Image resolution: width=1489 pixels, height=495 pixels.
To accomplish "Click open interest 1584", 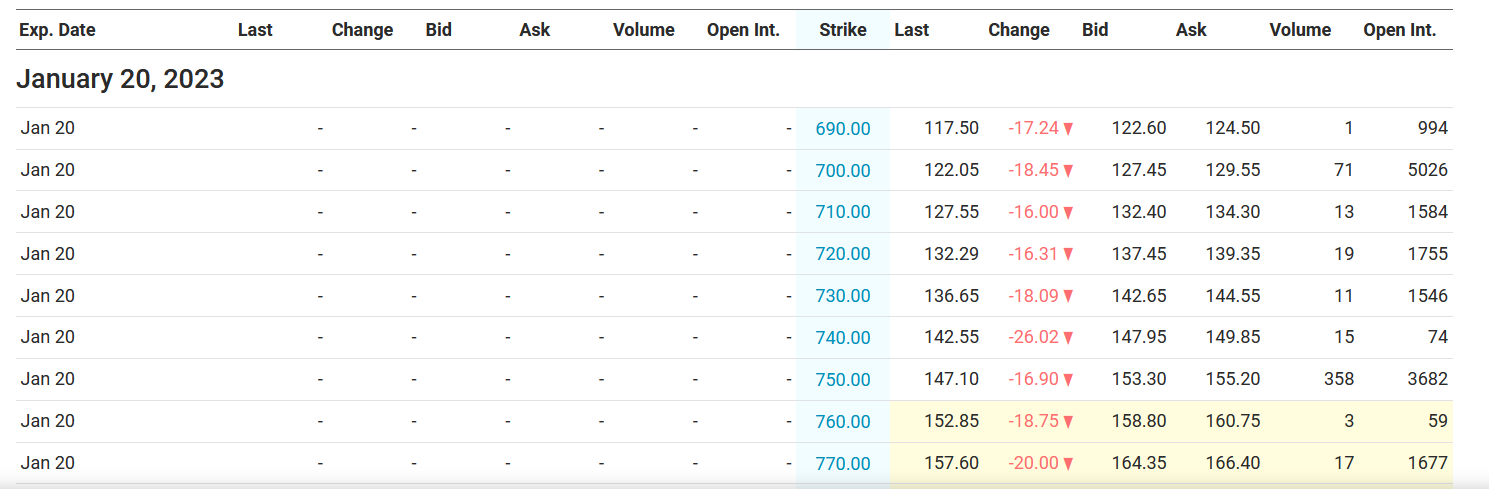I will pyautogui.click(x=1428, y=212).
